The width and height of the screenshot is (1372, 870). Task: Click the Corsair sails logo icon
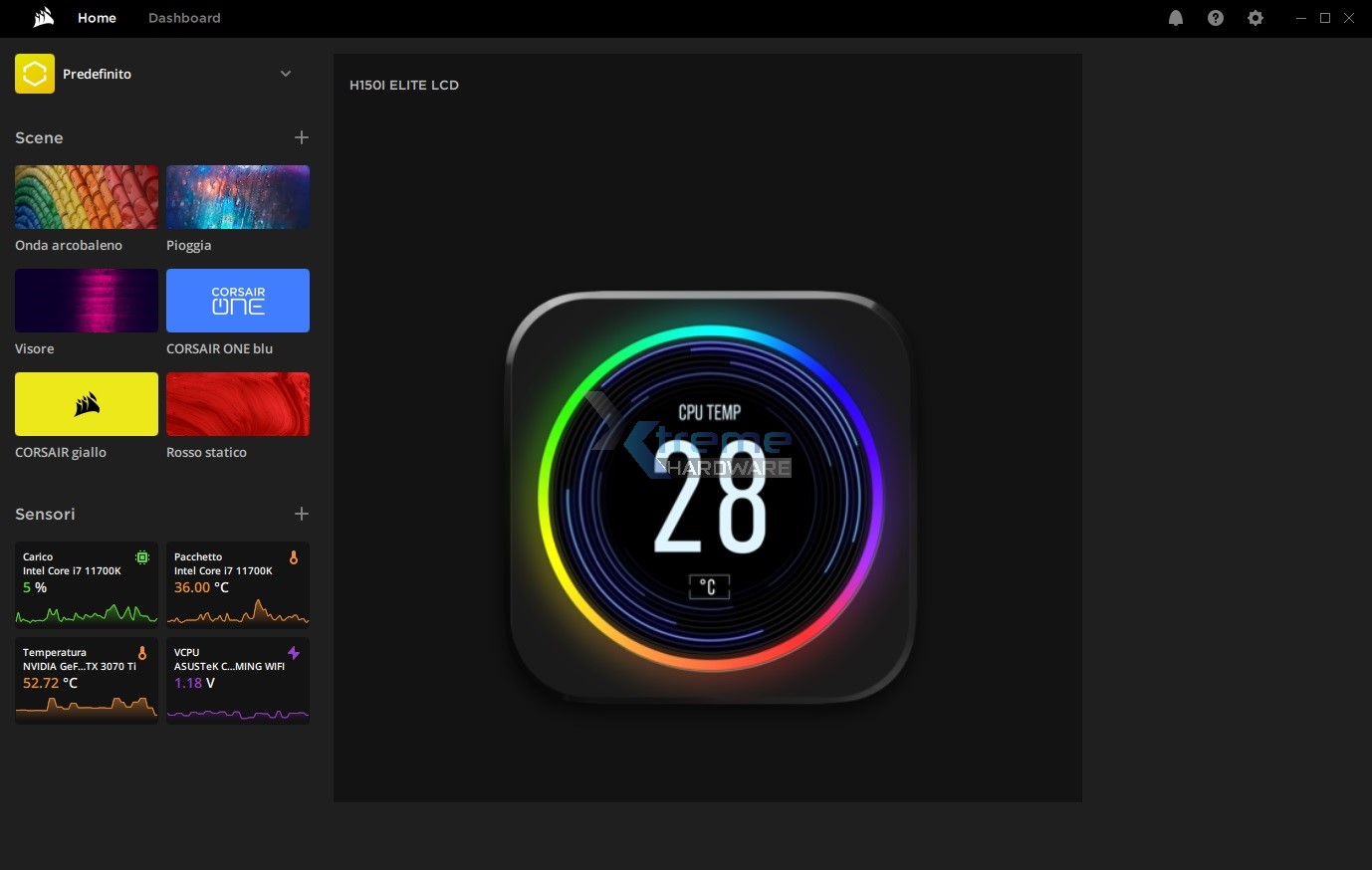point(43,17)
